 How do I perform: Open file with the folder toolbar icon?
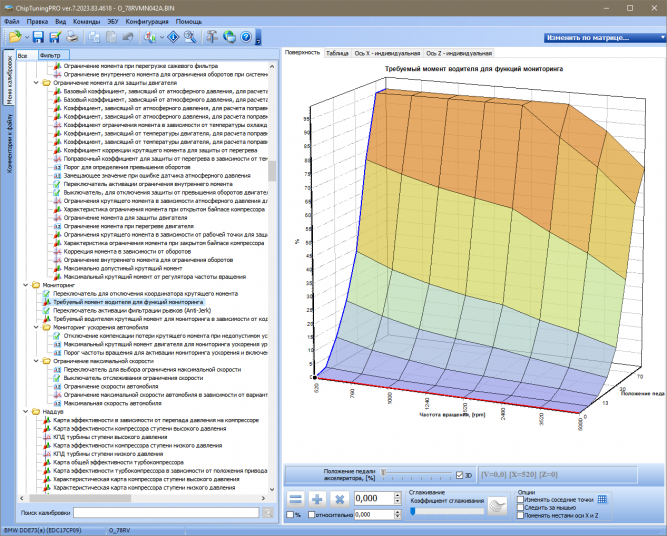coord(15,37)
